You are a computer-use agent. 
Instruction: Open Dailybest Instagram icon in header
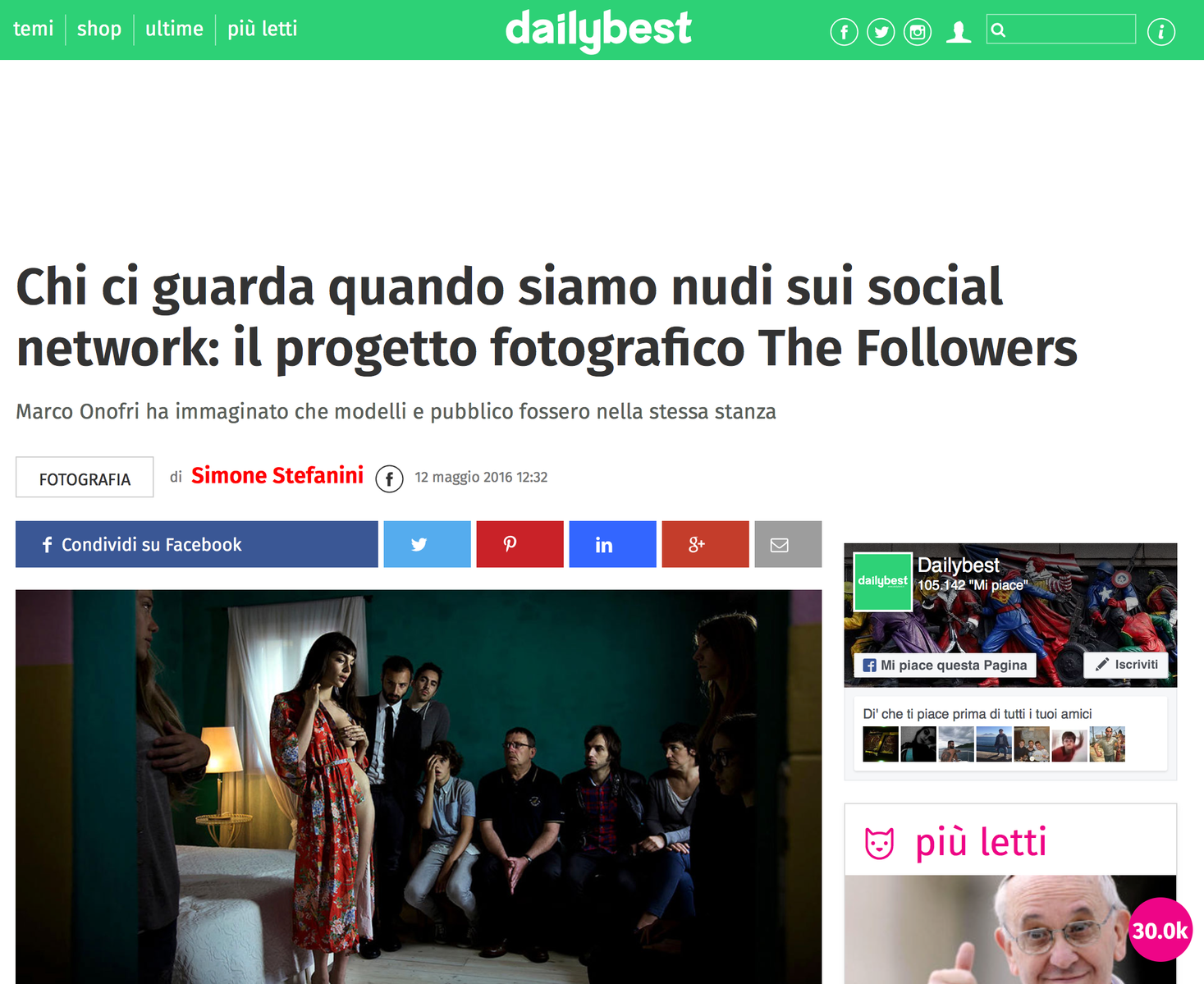tap(918, 32)
